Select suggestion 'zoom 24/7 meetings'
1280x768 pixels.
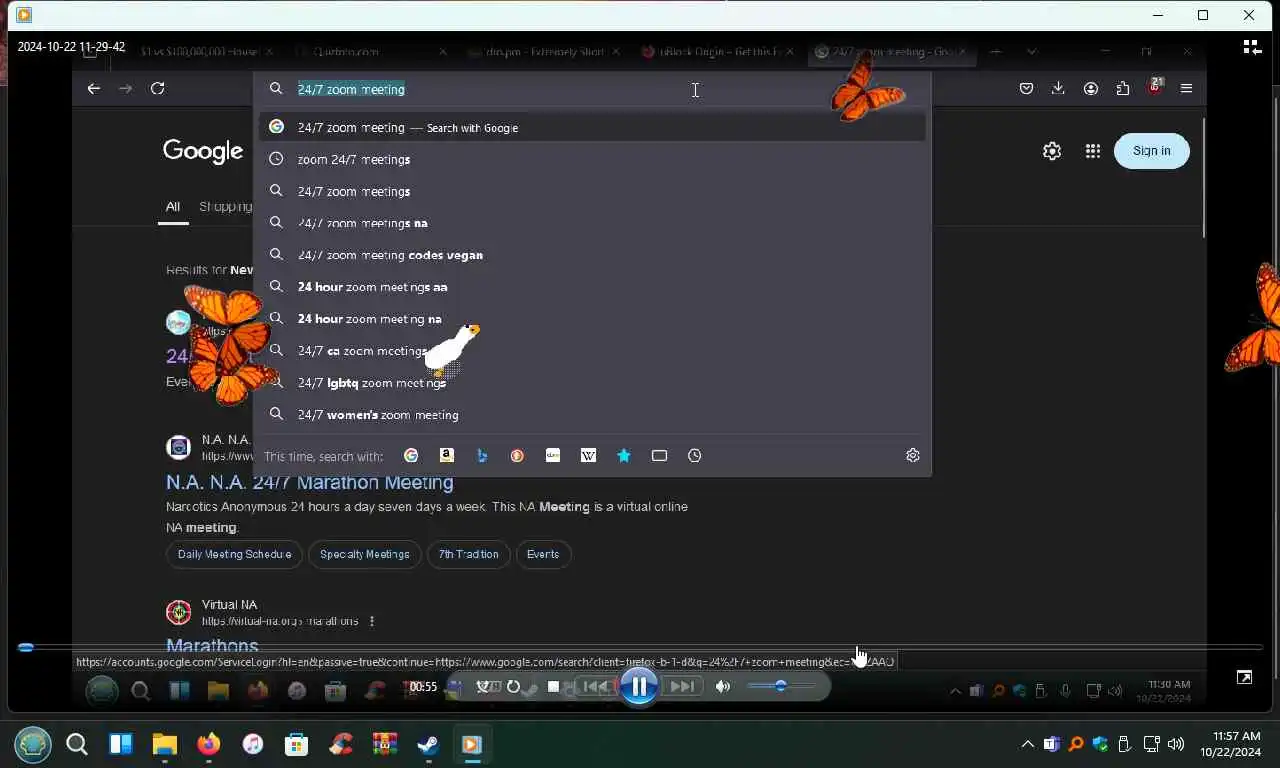(x=592, y=159)
